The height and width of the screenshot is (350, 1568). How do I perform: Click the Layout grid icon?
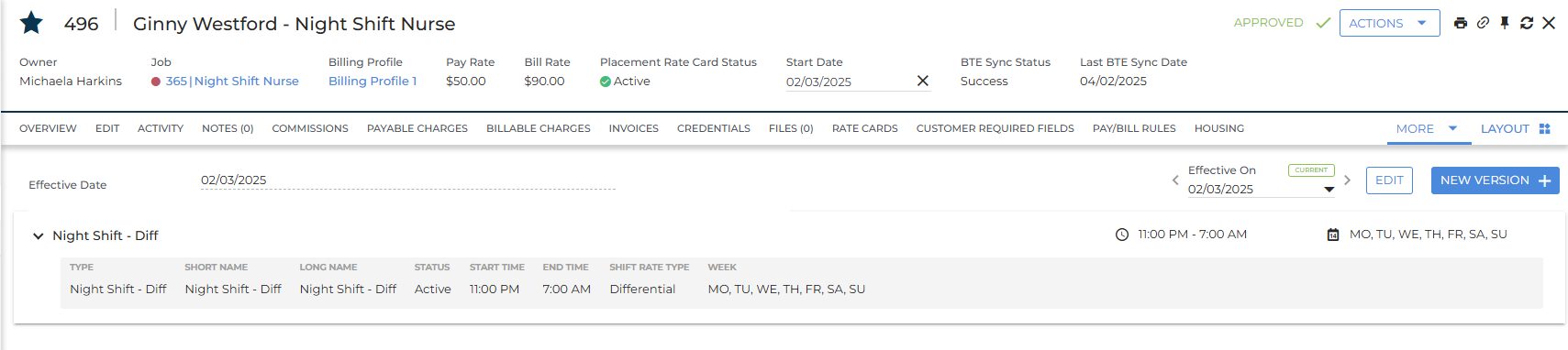[x=1544, y=129]
